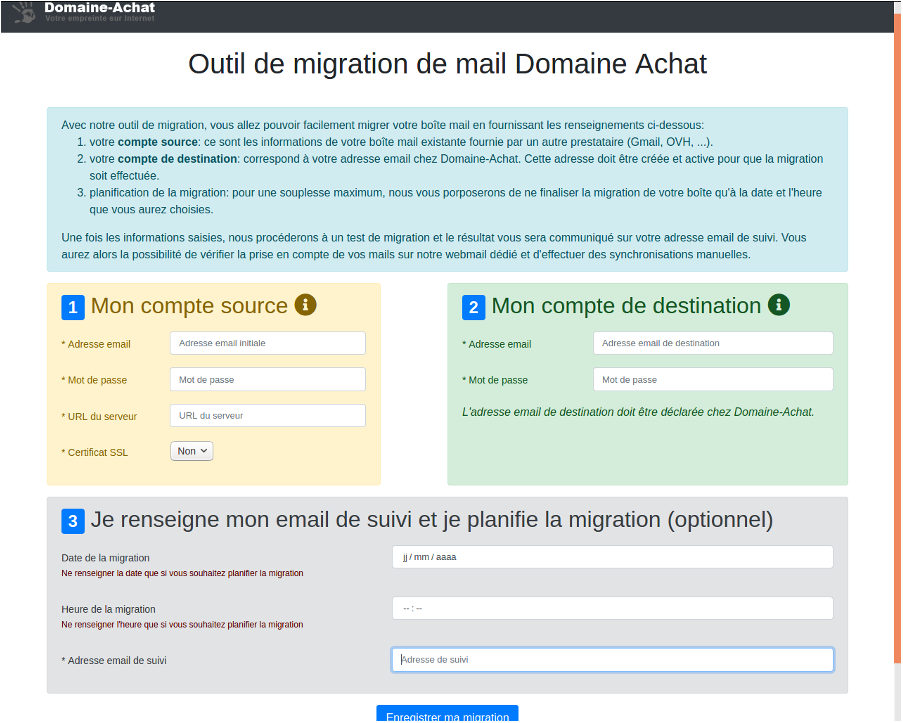Click bold 'compte de destination' text in the instructions
903x723 pixels.
coord(177,159)
